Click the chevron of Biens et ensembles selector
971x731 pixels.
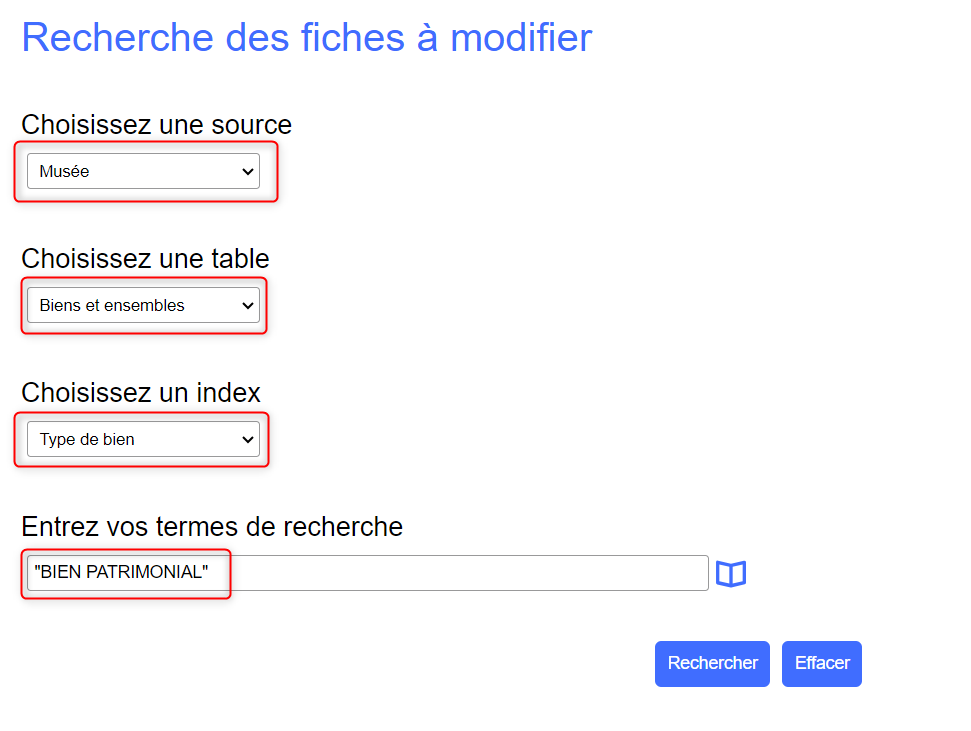(x=248, y=305)
